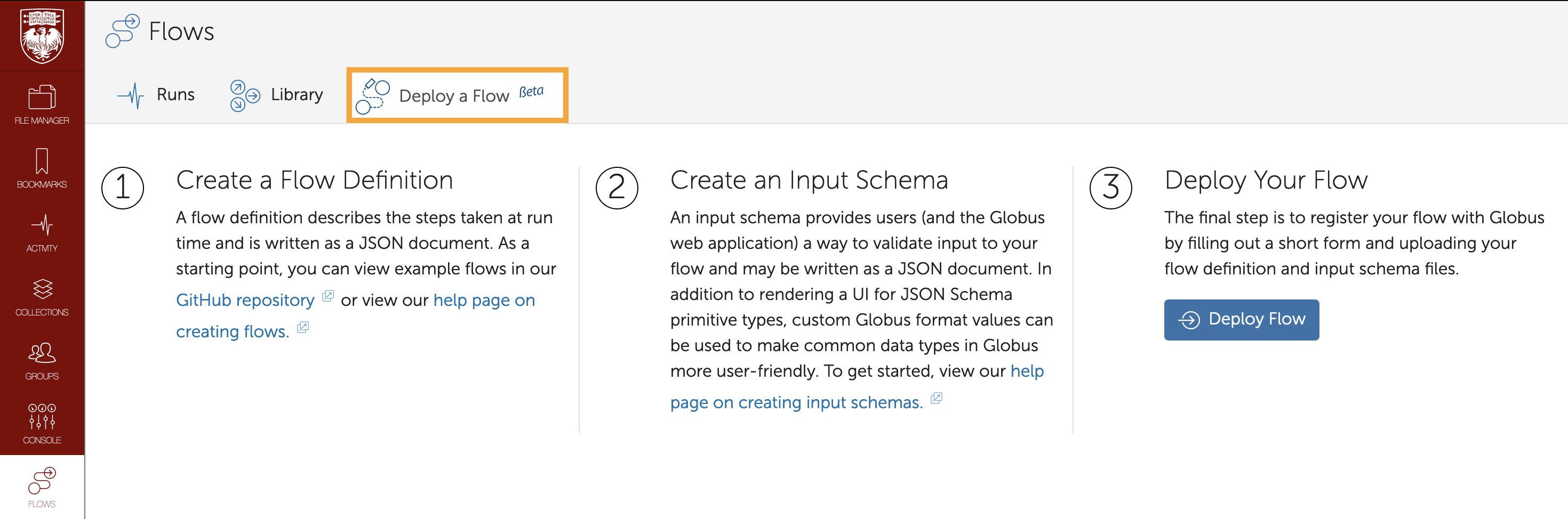Switch to the Runs tab
Image resolution: width=1568 pixels, height=519 pixels.
[x=156, y=95]
